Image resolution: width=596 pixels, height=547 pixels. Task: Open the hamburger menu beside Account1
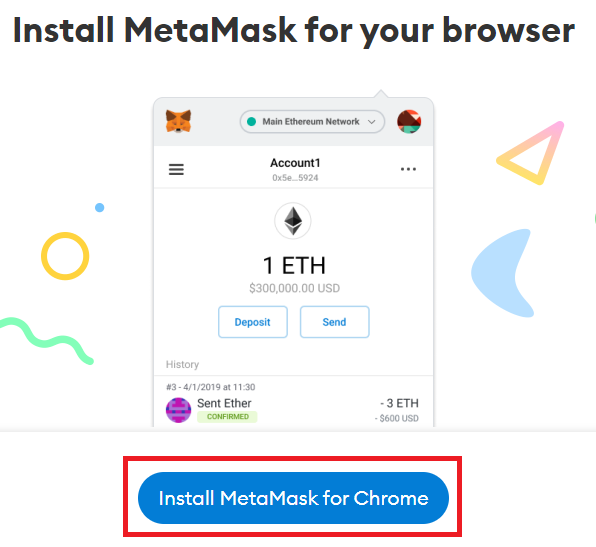[176, 169]
